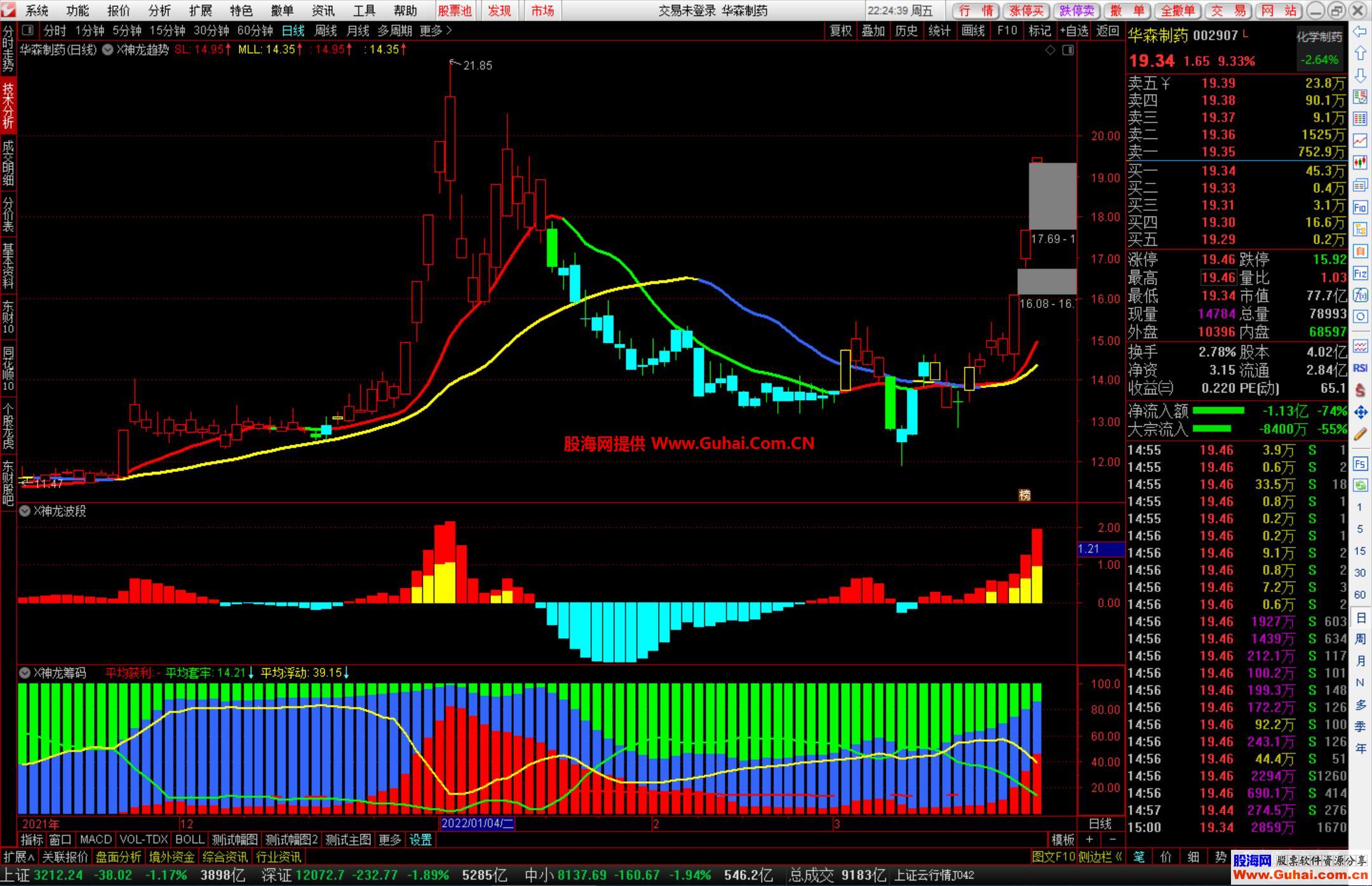Switch sidebar period to 15 minutes

tap(1360, 551)
